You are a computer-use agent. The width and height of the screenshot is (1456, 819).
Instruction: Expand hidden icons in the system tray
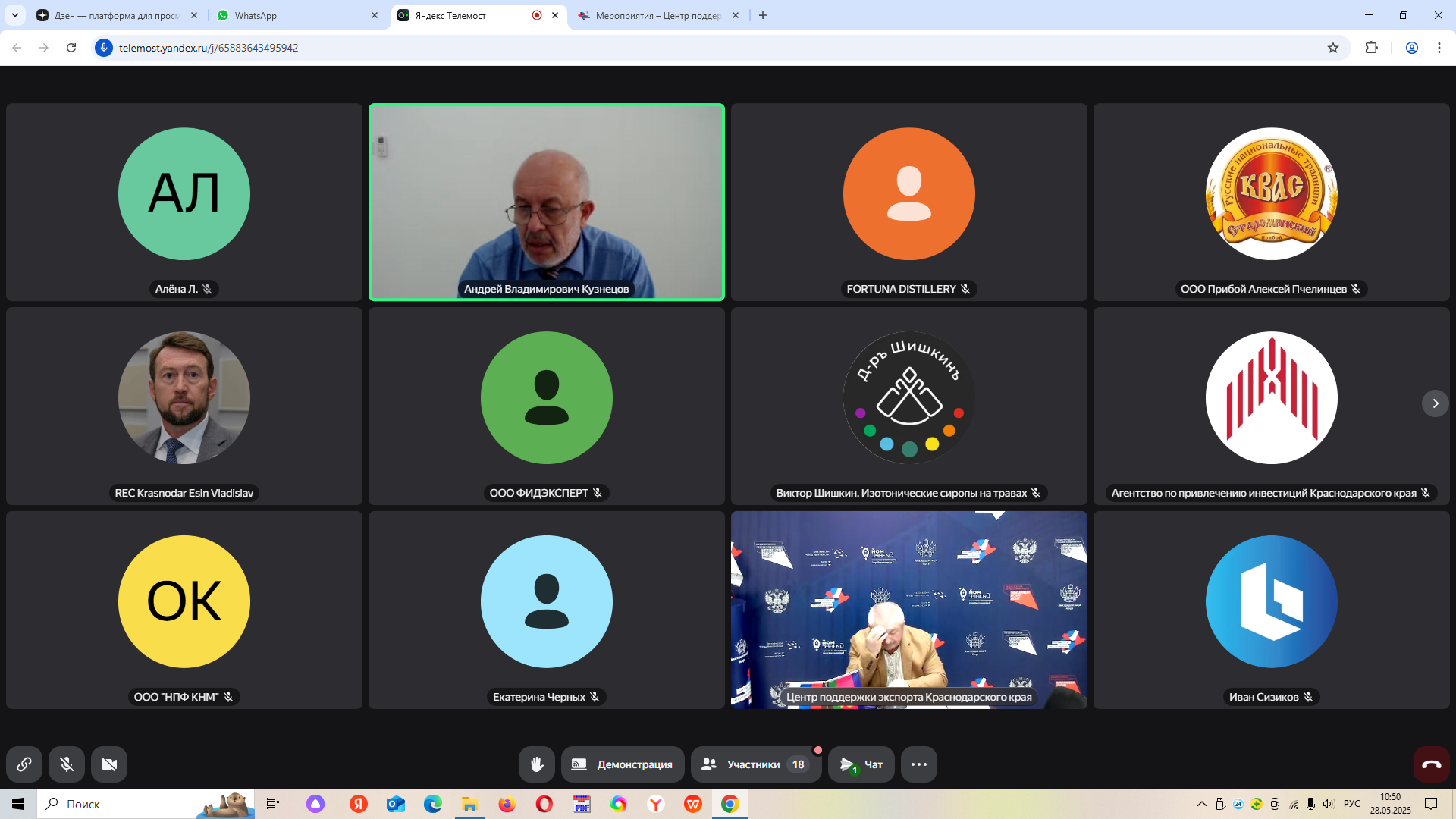coord(1202,803)
